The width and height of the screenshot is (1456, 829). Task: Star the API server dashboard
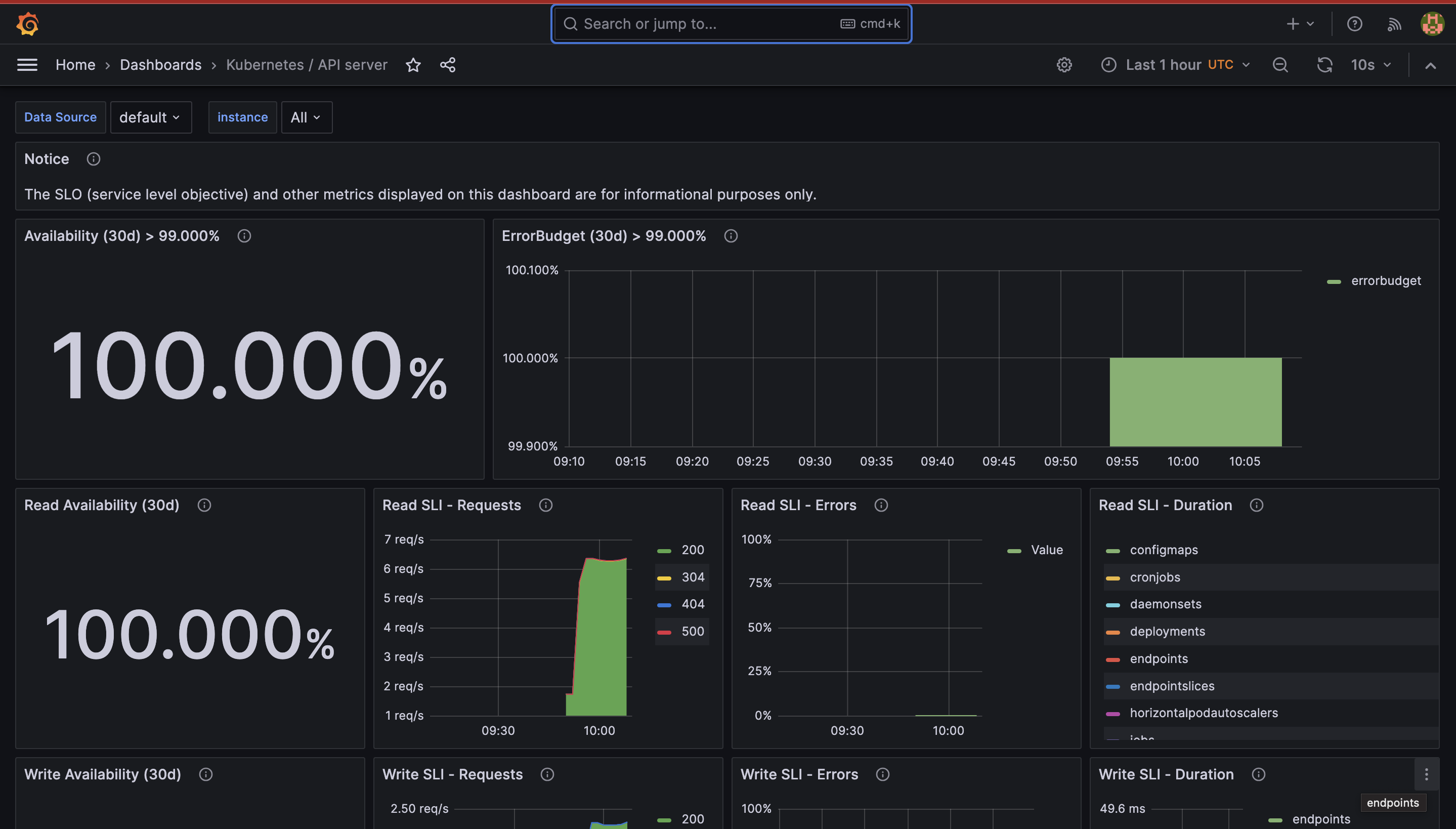pyautogui.click(x=413, y=65)
